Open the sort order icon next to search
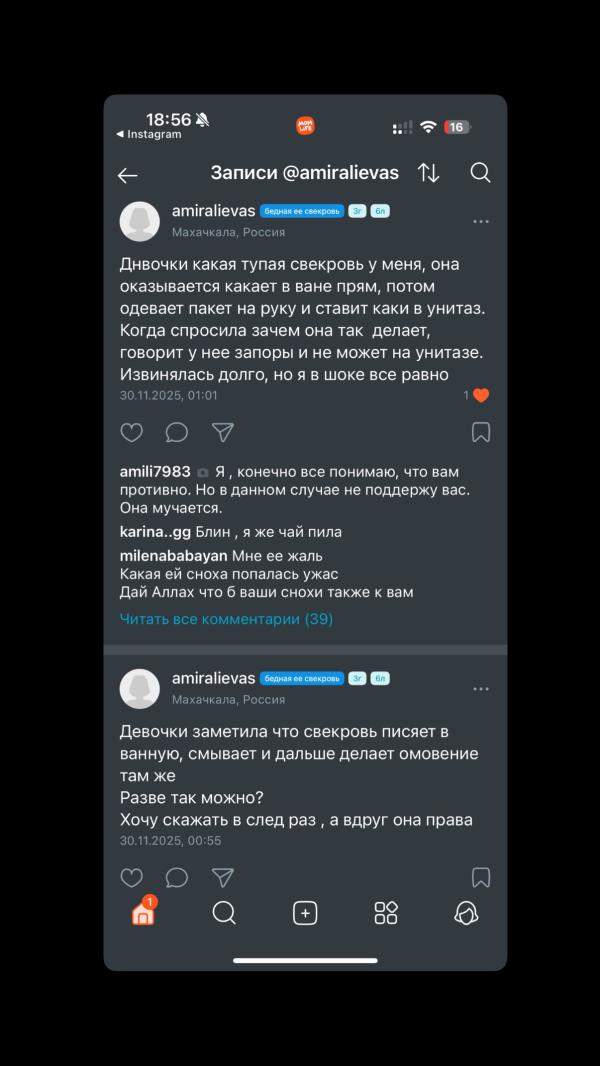The image size is (600, 1066). 429,173
